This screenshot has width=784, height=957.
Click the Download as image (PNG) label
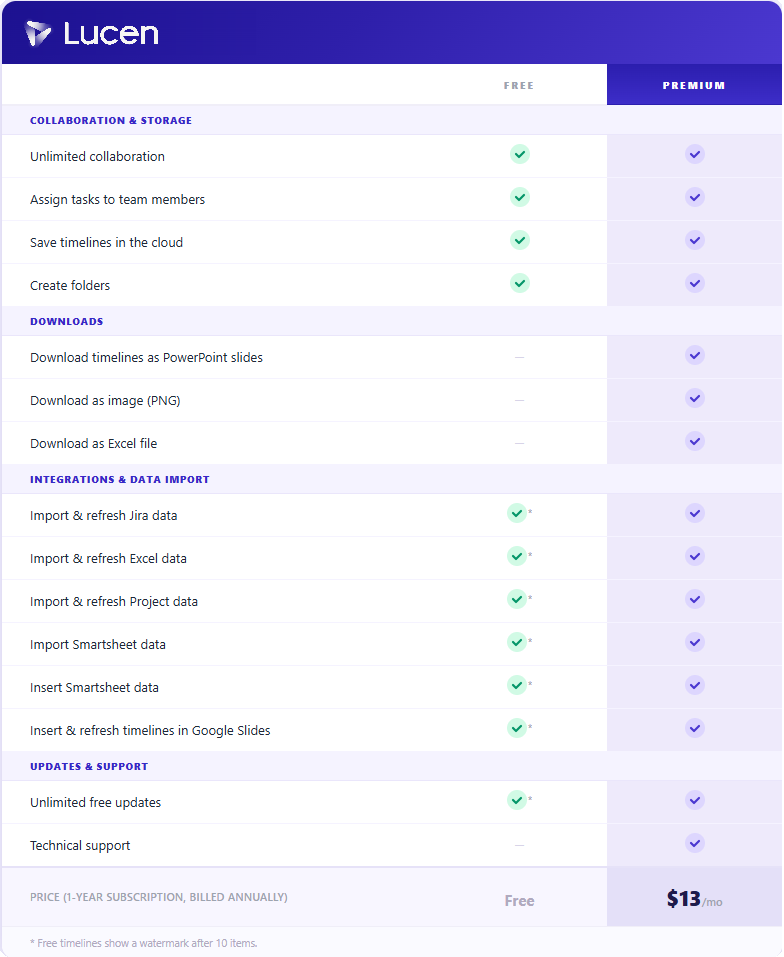coord(105,400)
